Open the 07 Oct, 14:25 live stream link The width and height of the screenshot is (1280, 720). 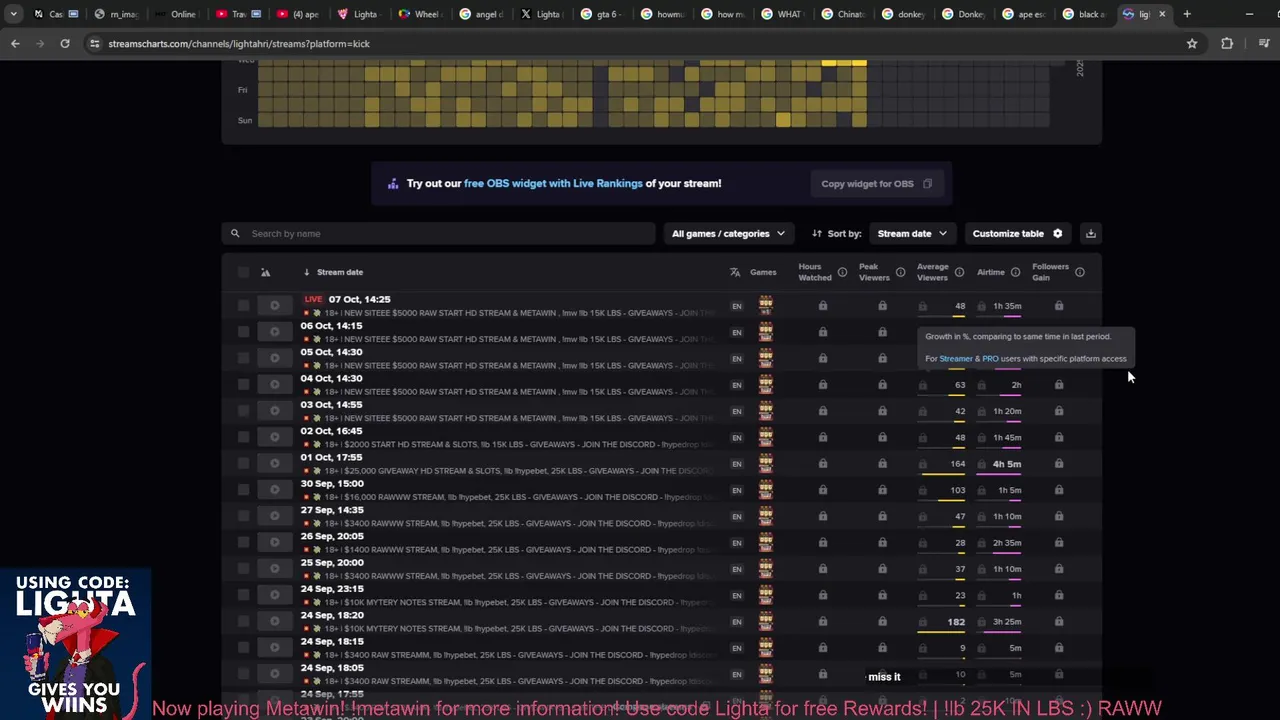[x=359, y=299]
